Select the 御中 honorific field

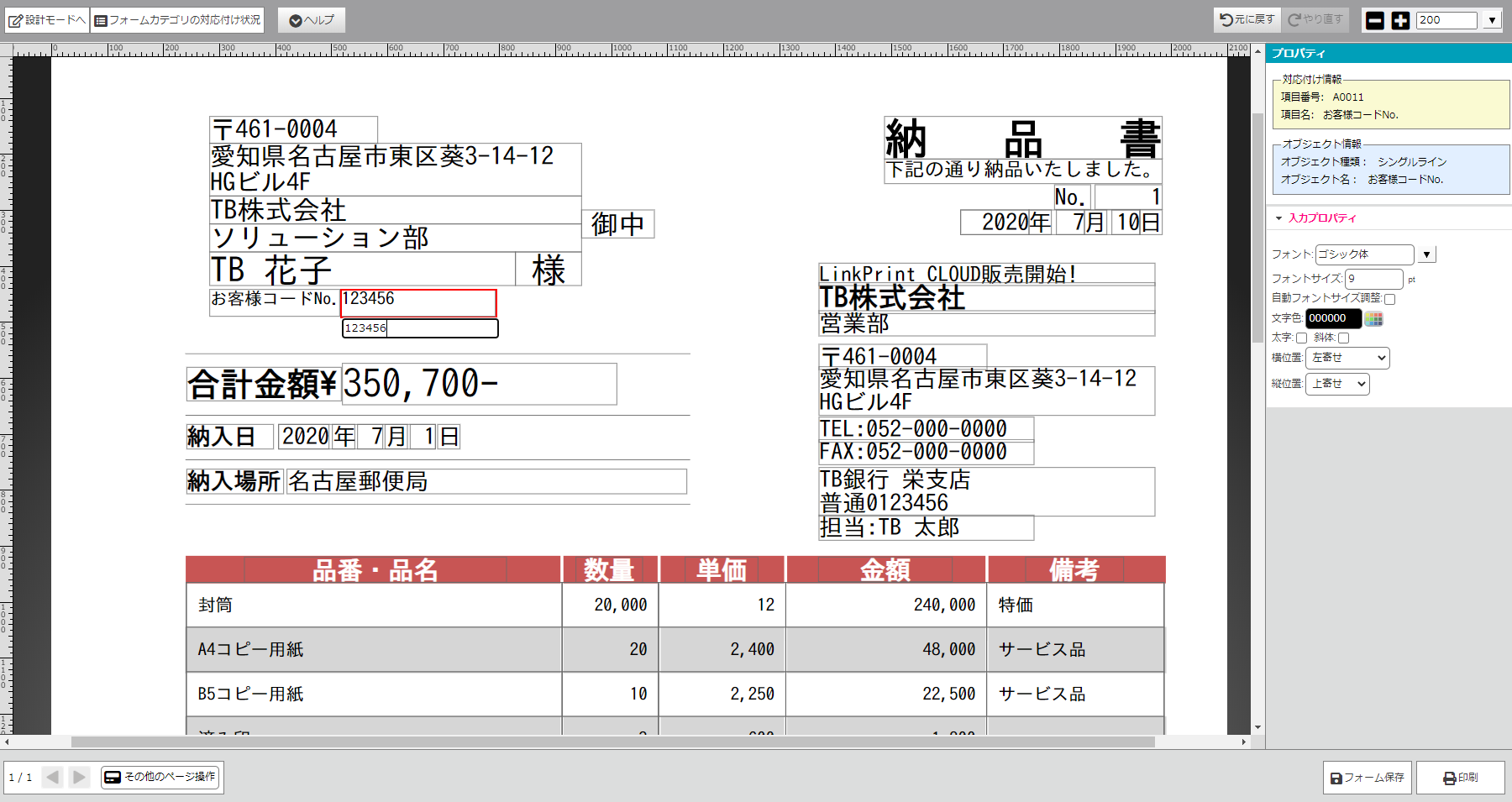coord(617,224)
